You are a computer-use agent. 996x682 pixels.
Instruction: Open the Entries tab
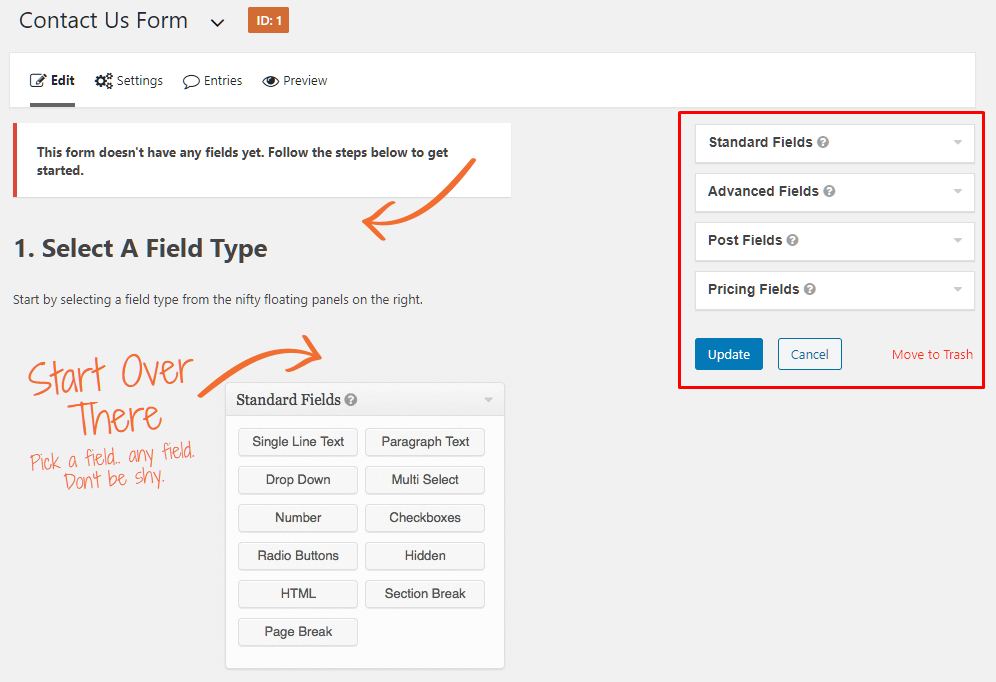[213, 81]
